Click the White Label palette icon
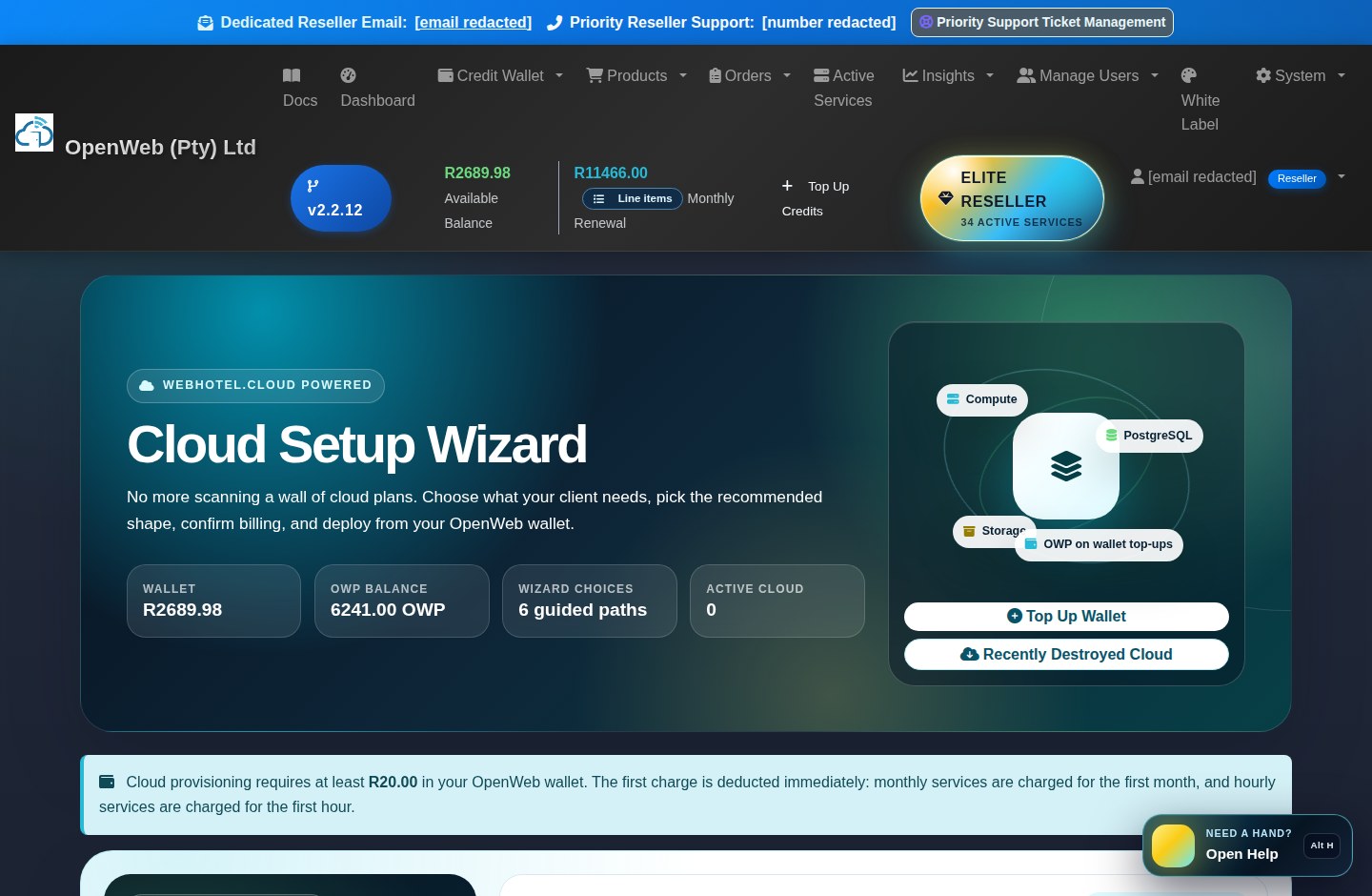1372x896 pixels. [x=1189, y=75]
